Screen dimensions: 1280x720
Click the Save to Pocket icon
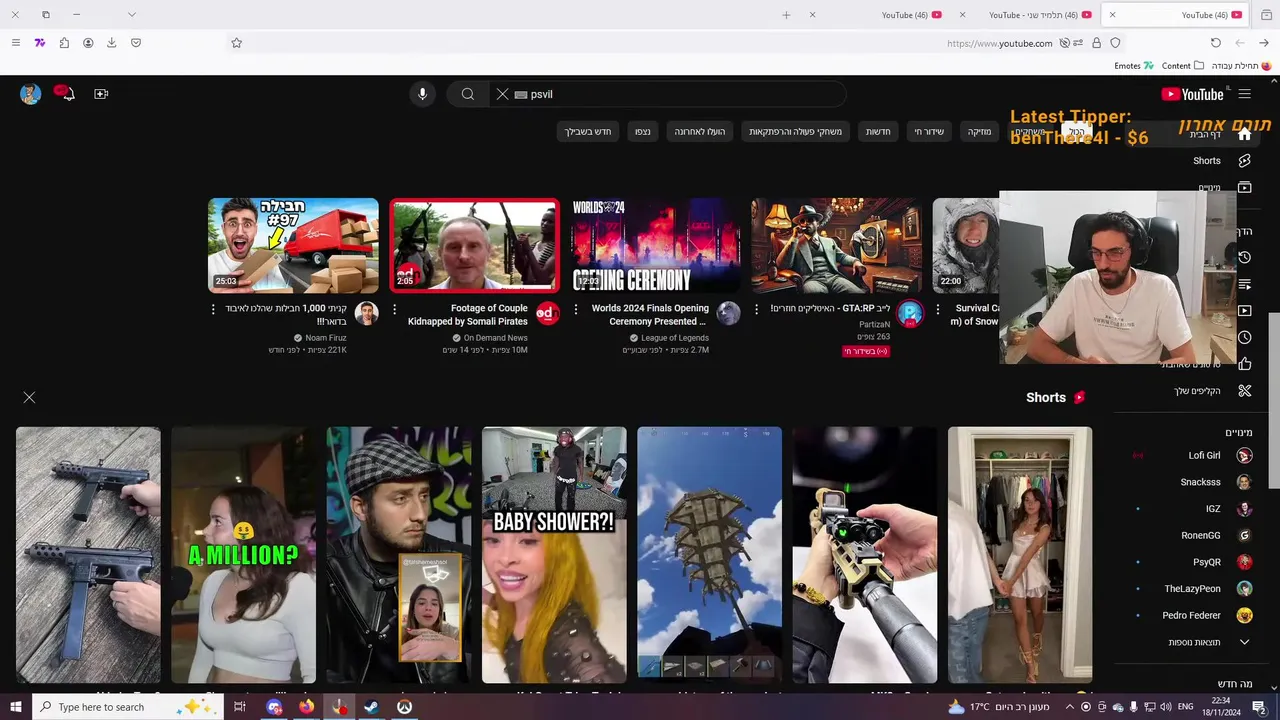click(x=136, y=43)
